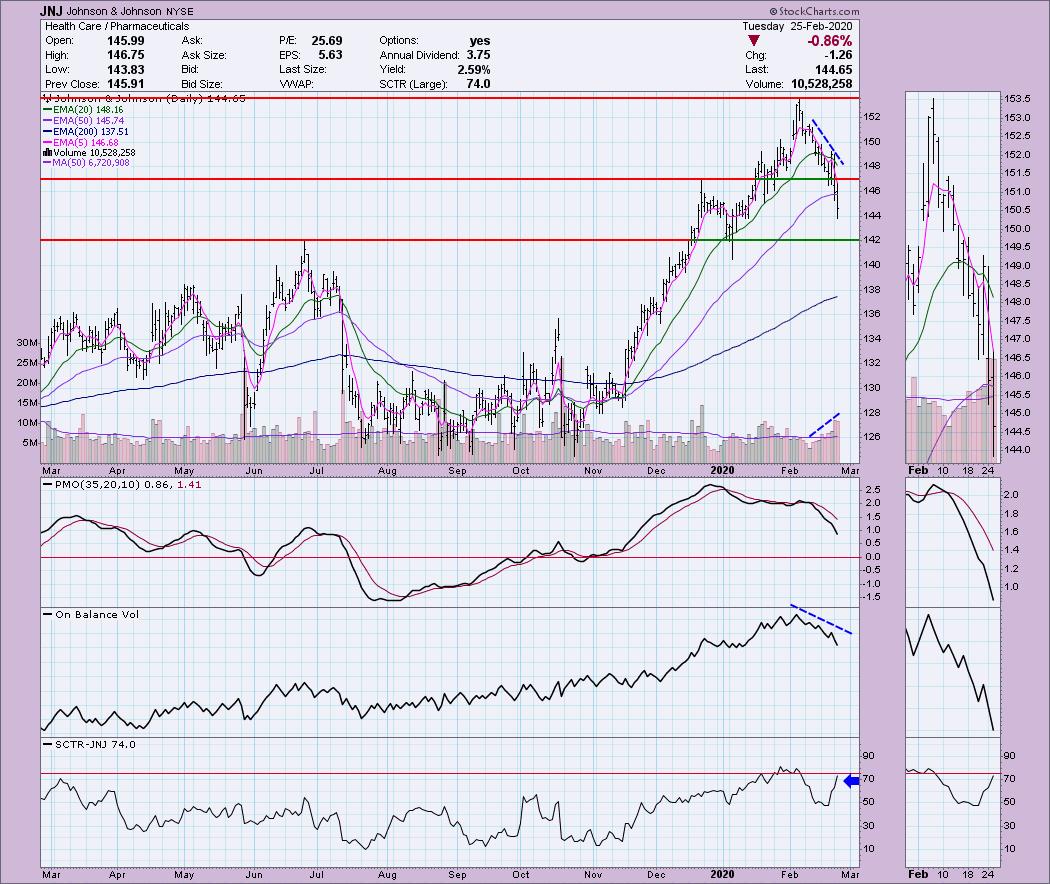Click the JNJ ticker symbol in header
This screenshot has width=1050, height=884.
click(x=51, y=11)
